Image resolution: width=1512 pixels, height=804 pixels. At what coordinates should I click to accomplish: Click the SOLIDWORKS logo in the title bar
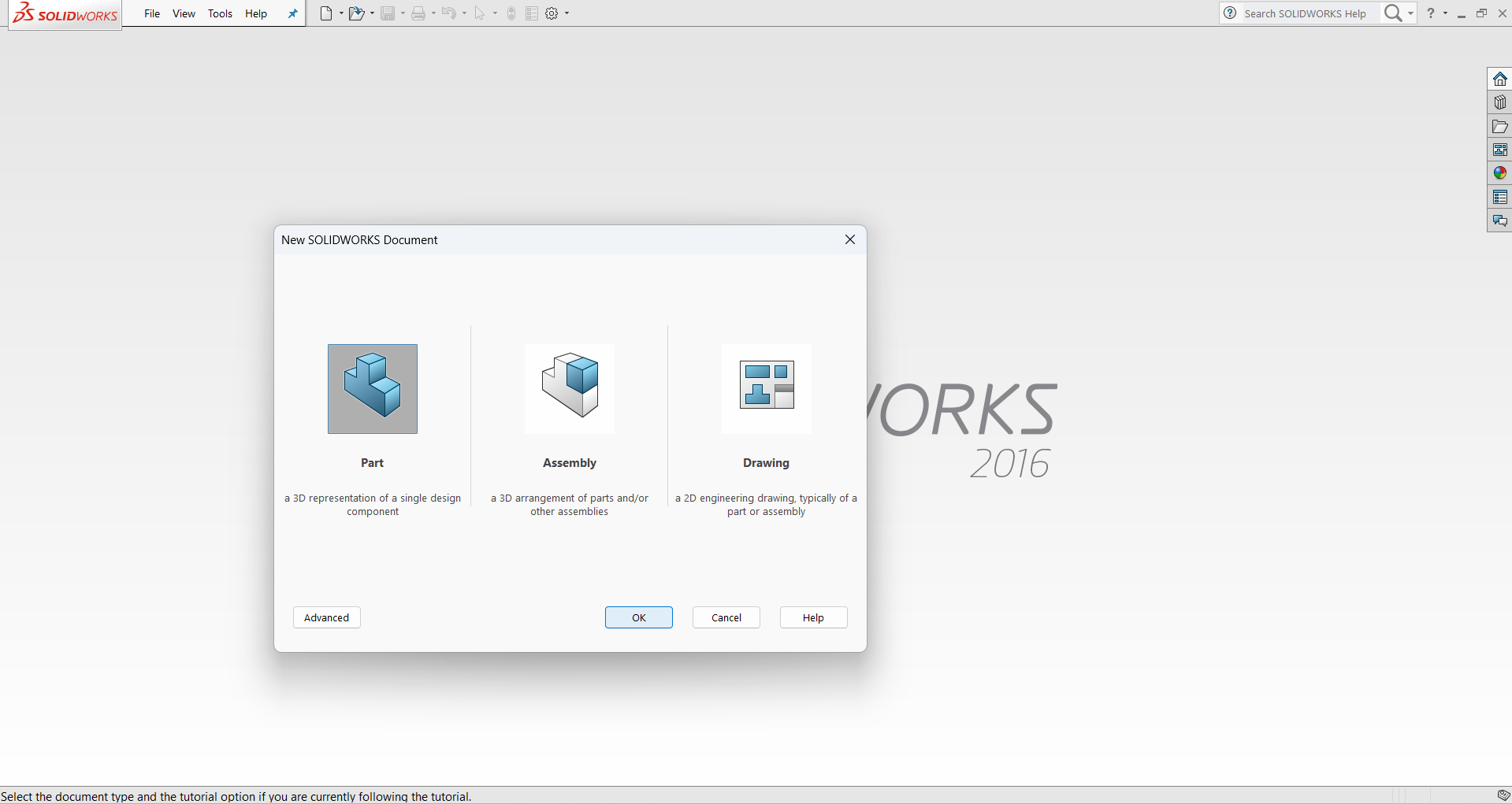[x=65, y=13]
